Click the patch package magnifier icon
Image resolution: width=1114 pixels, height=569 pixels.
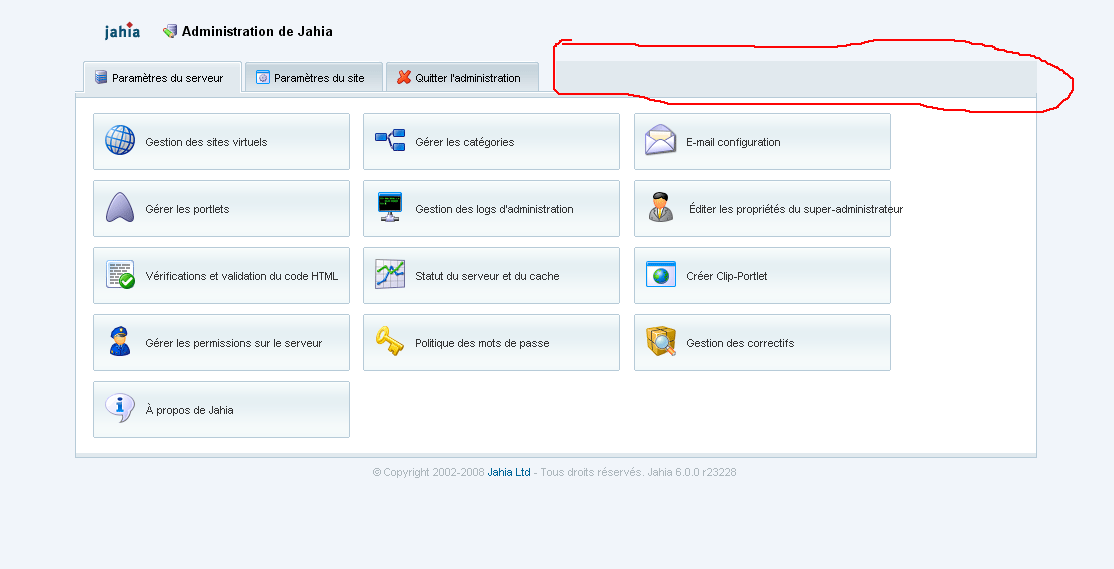[661, 342]
